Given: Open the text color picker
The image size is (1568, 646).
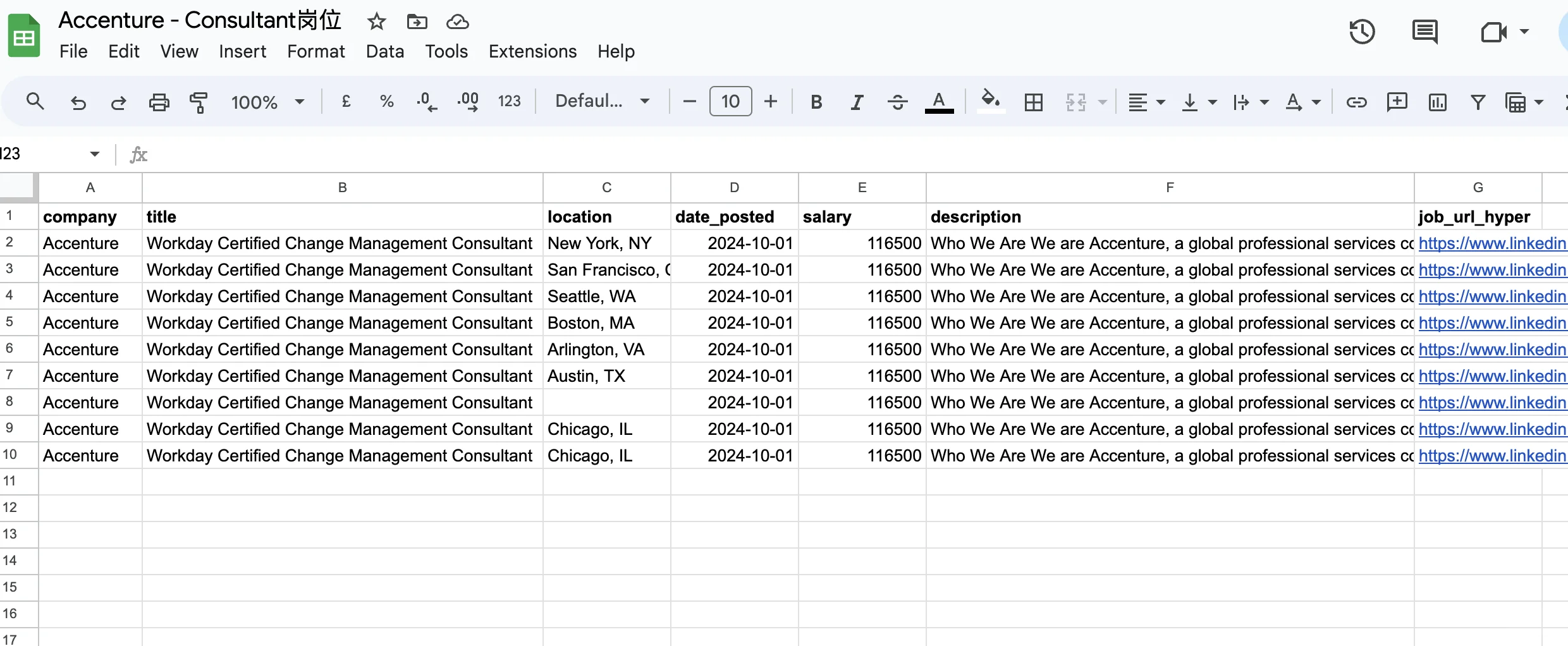Looking at the screenshot, I should (939, 102).
